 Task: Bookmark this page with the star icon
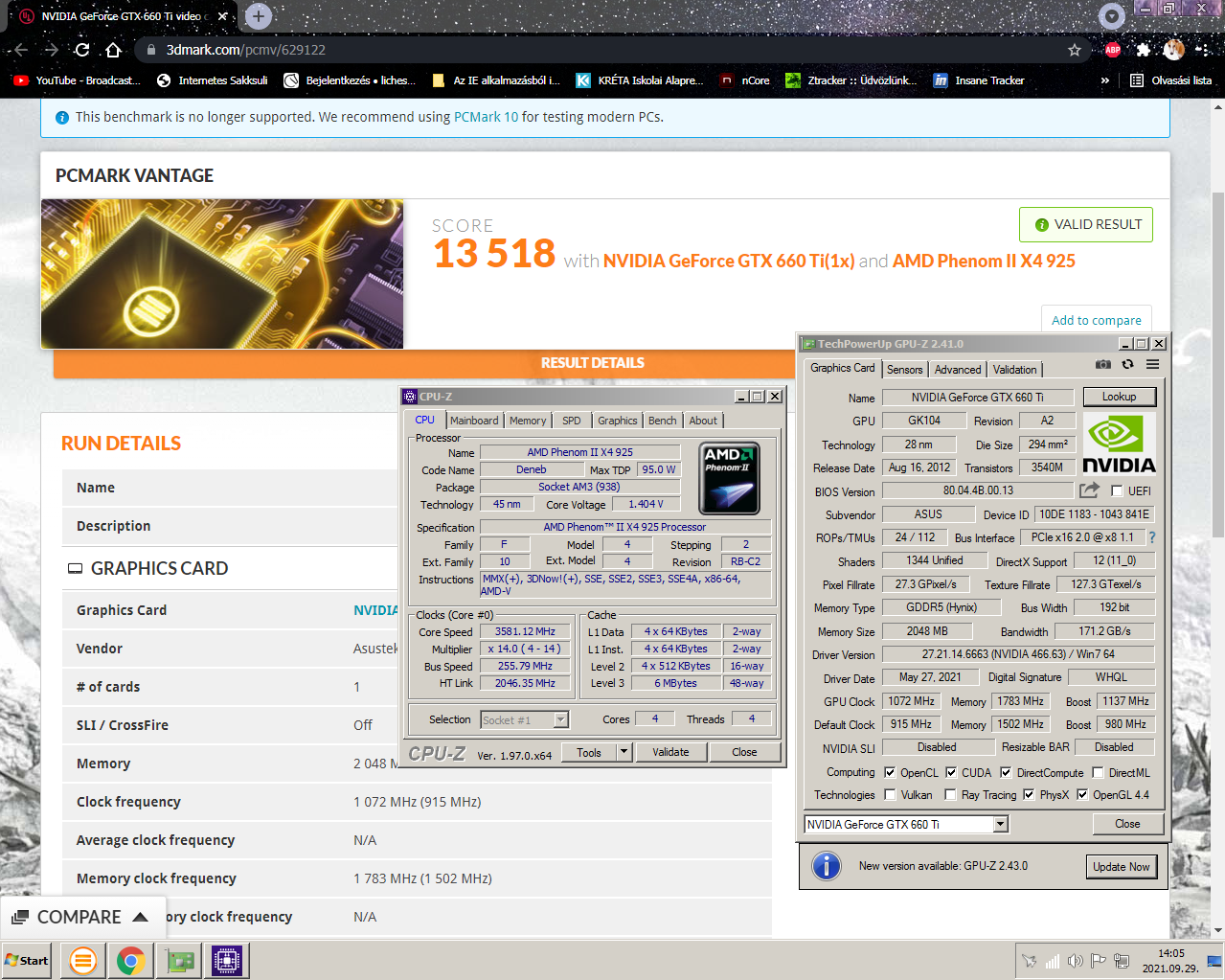tap(1075, 50)
